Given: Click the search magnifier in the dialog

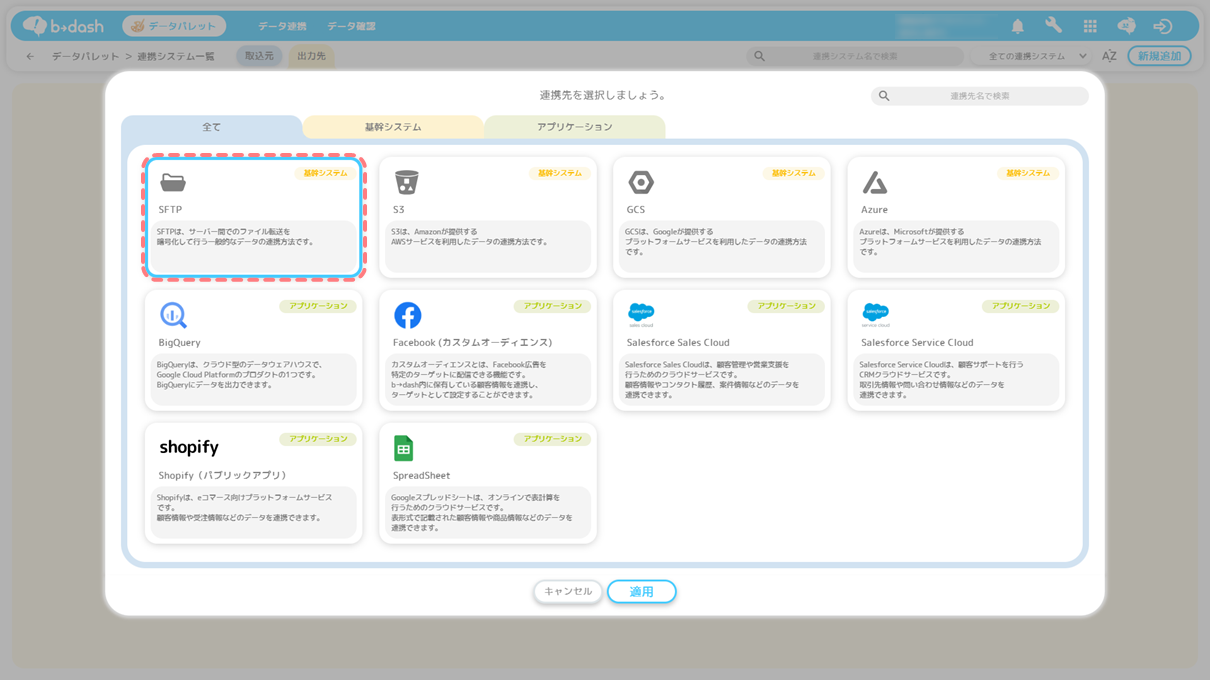Looking at the screenshot, I should [884, 96].
